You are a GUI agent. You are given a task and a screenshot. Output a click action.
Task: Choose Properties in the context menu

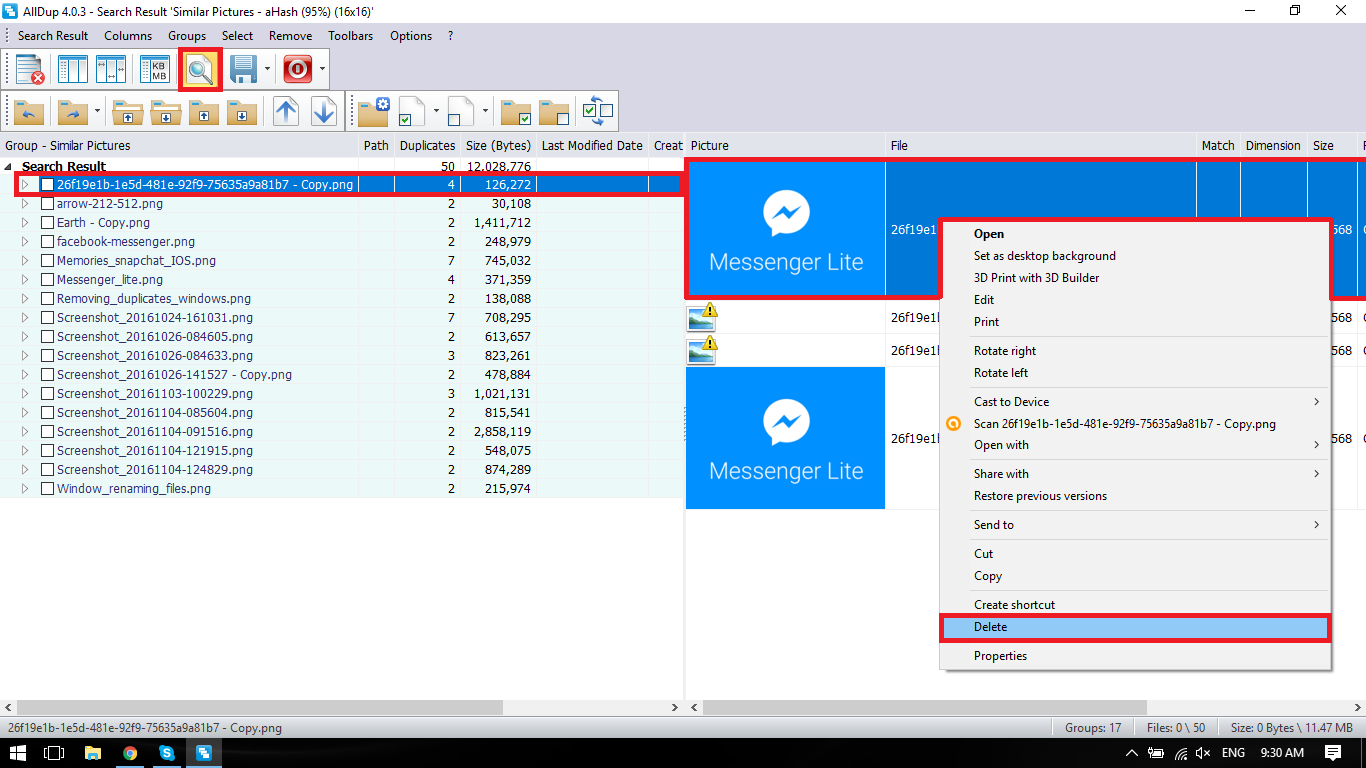click(x=1135, y=656)
